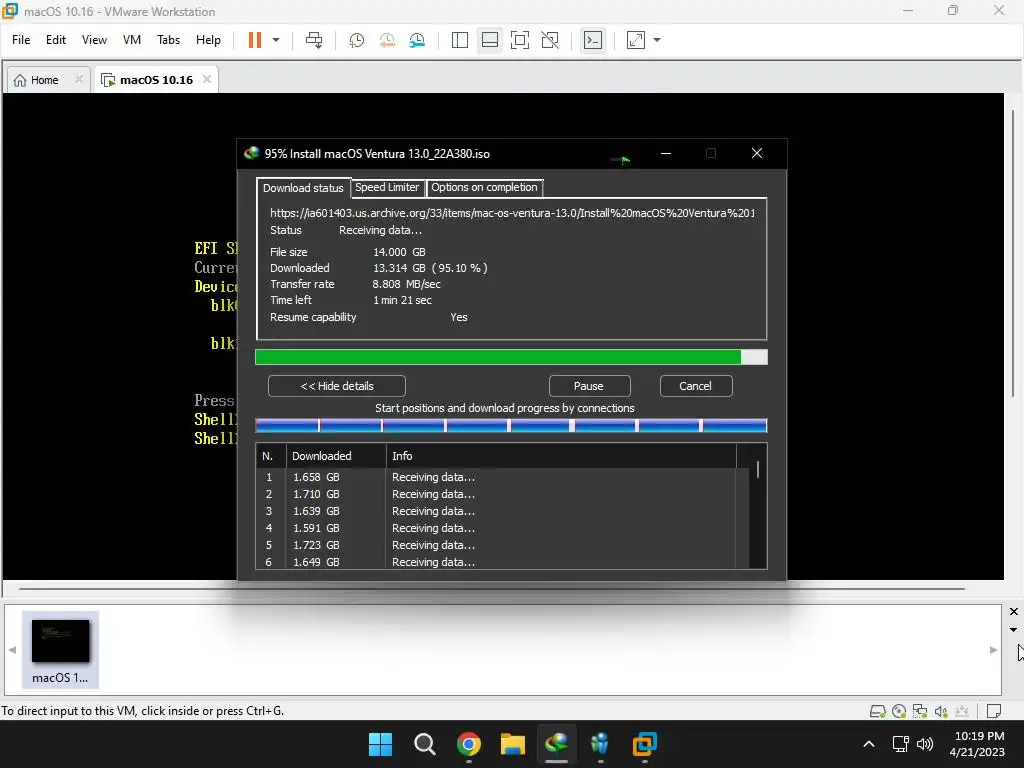This screenshot has width=1024, height=768.
Task: Open the Tabs menu
Action: pyautogui.click(x=168, y=40)
